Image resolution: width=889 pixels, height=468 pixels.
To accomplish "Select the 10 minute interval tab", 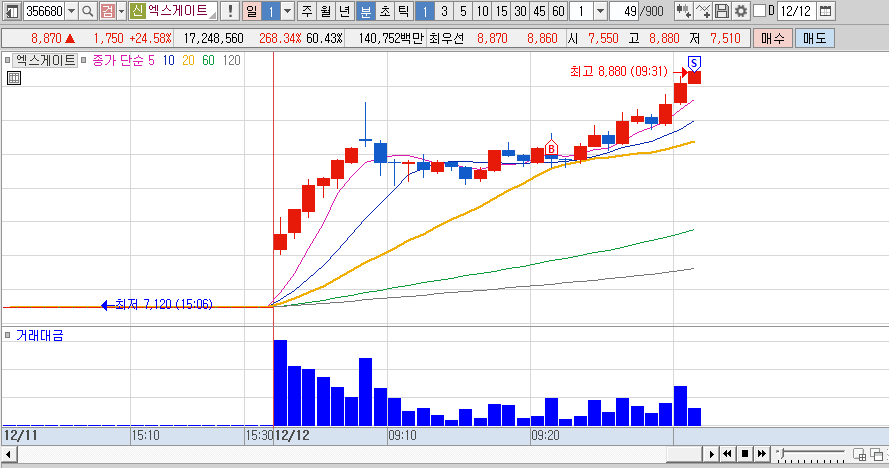I will [x=482, y=11].
